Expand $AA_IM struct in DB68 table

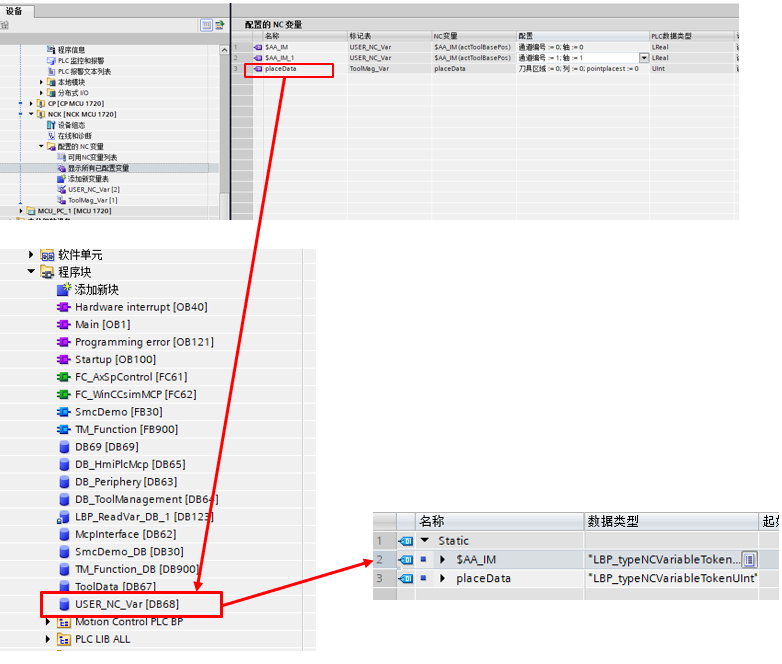pos(442,559)
